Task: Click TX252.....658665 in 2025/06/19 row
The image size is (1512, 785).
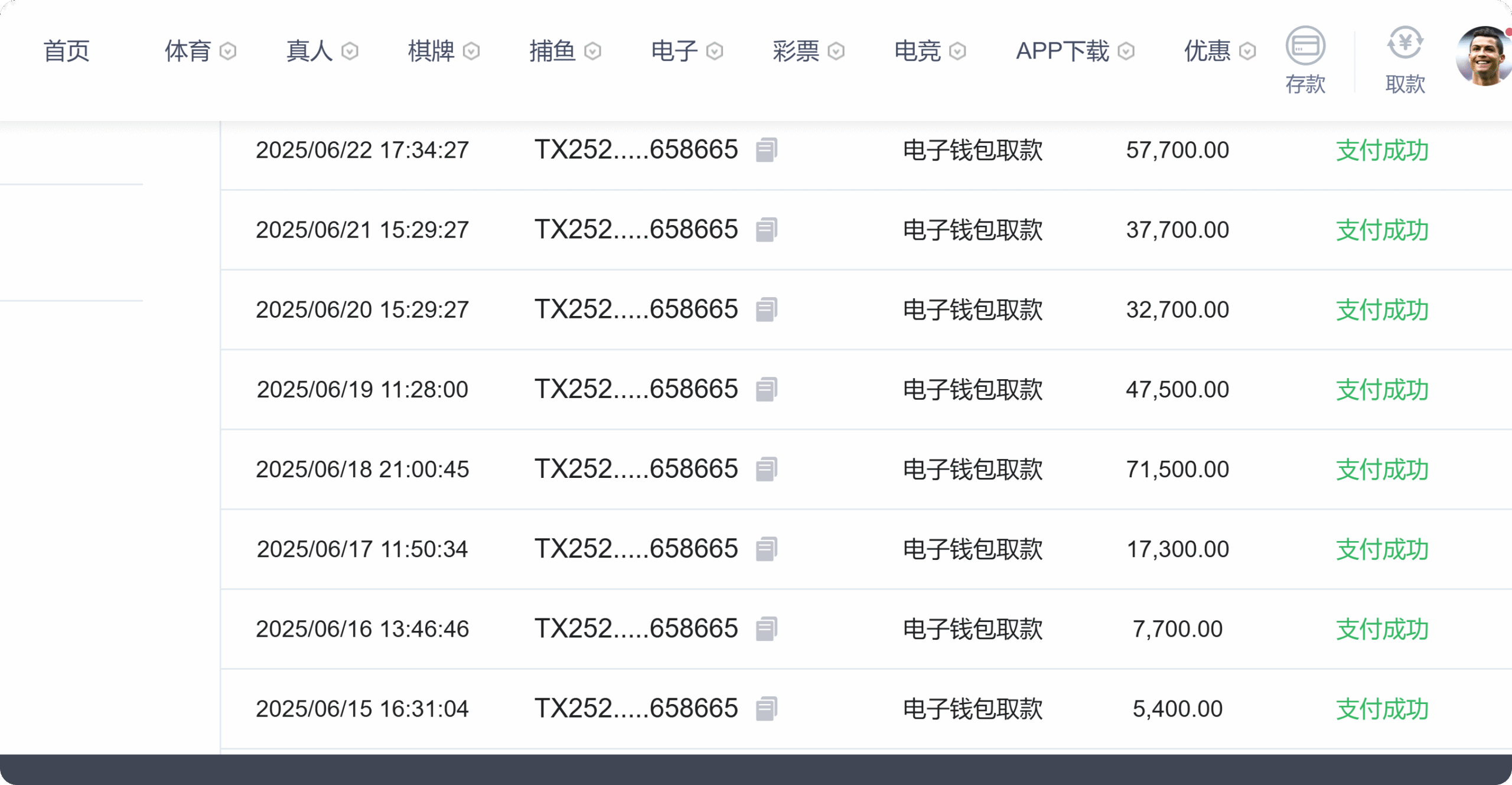Action: 636,389
